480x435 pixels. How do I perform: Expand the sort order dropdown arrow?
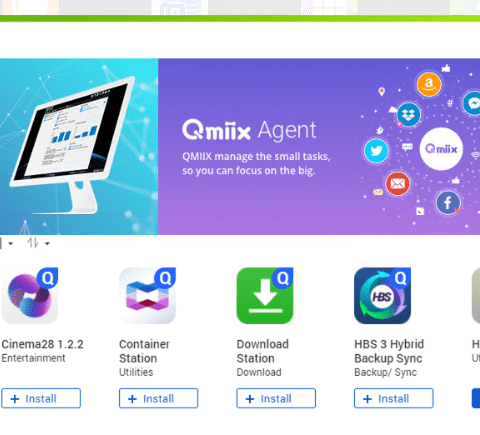pyautogui.click(x=47, y=244)
